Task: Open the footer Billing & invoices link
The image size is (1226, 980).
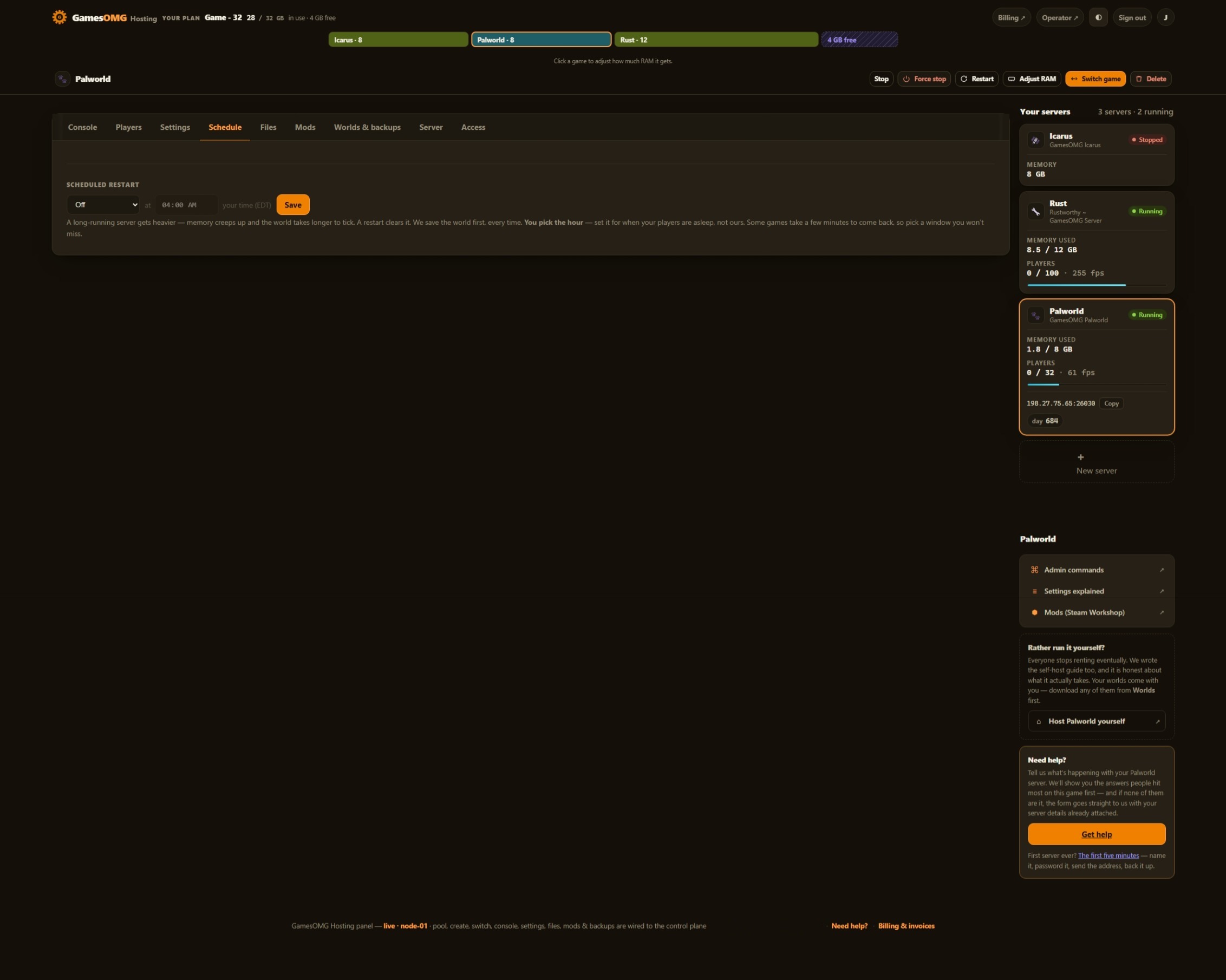Action: click(906, 926)
